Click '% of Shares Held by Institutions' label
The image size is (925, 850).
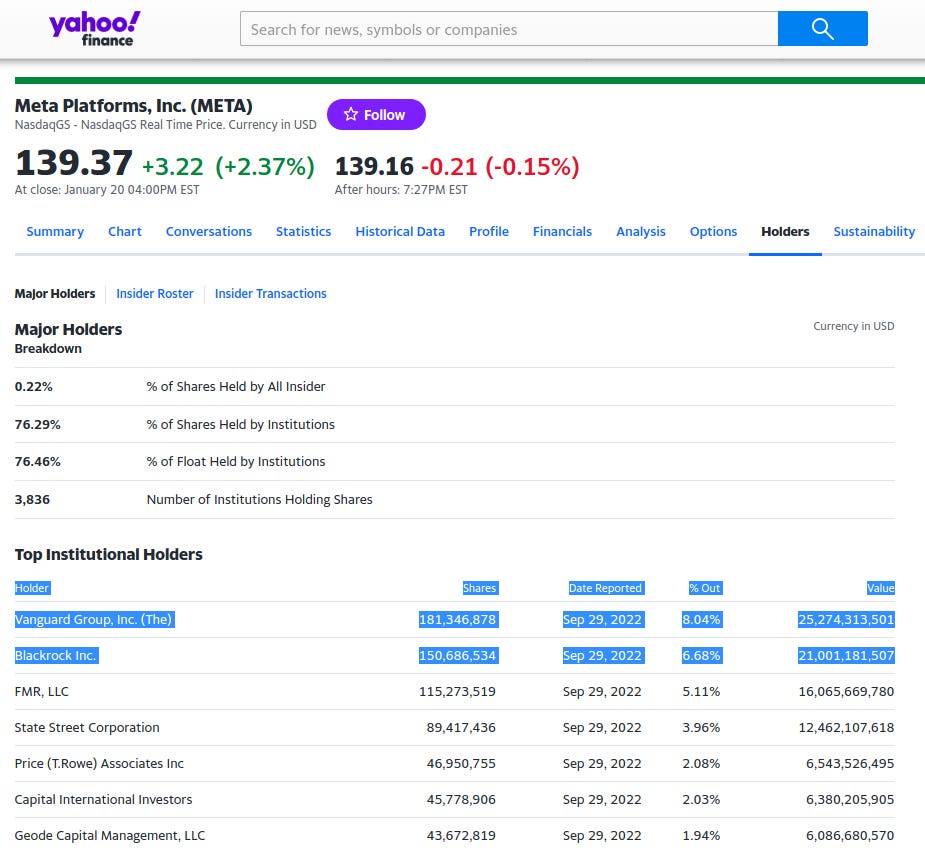point(241,424)
